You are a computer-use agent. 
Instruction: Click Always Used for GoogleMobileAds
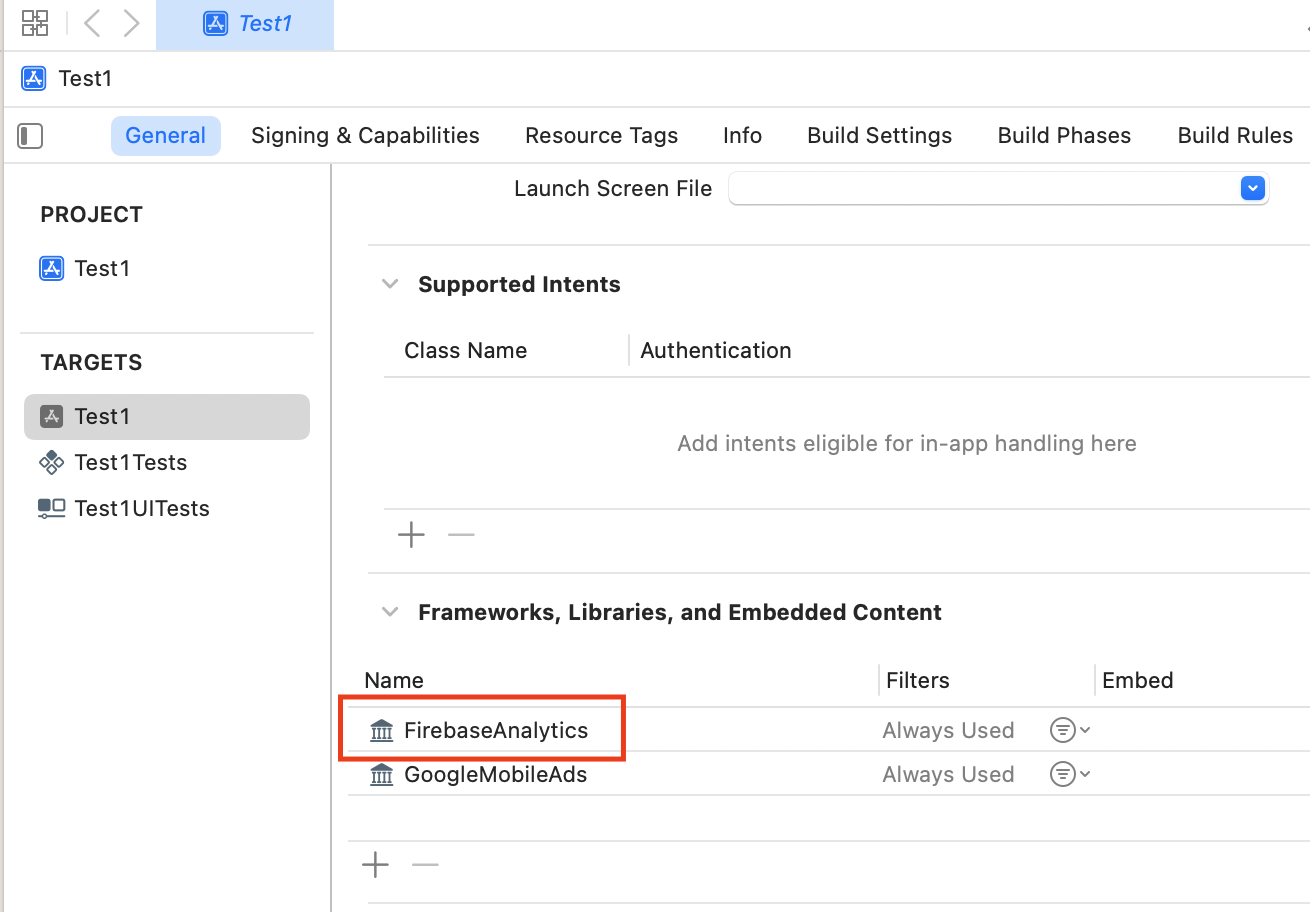948,775
